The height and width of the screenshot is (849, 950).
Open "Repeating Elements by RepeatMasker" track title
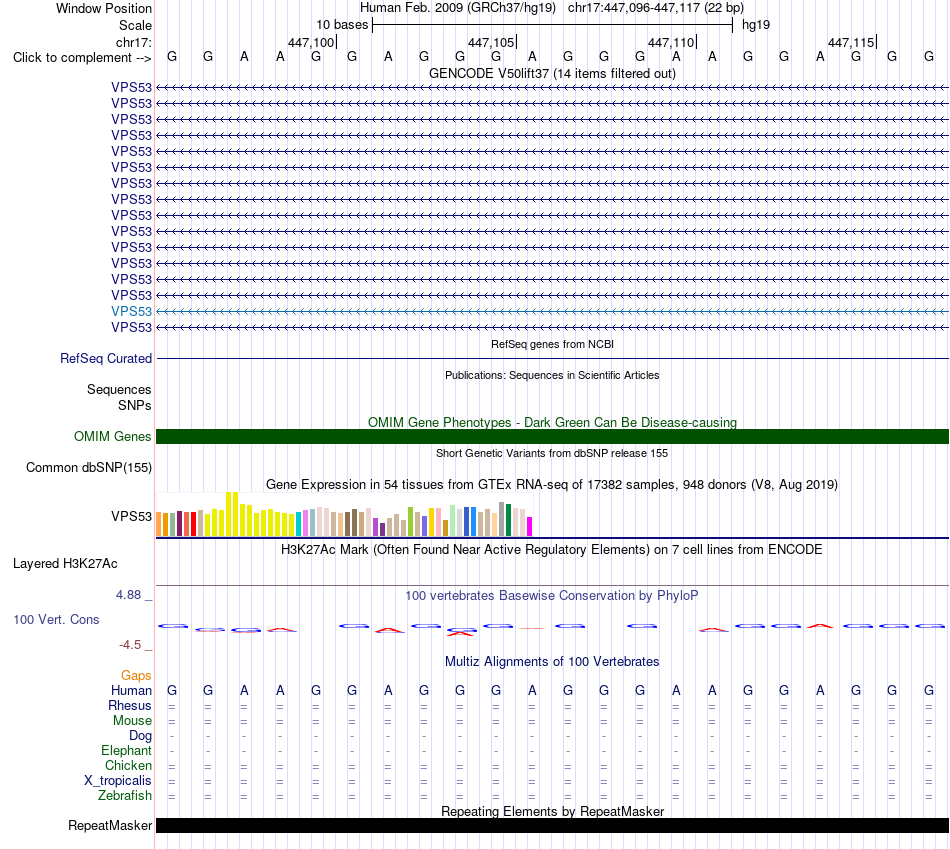552,811
